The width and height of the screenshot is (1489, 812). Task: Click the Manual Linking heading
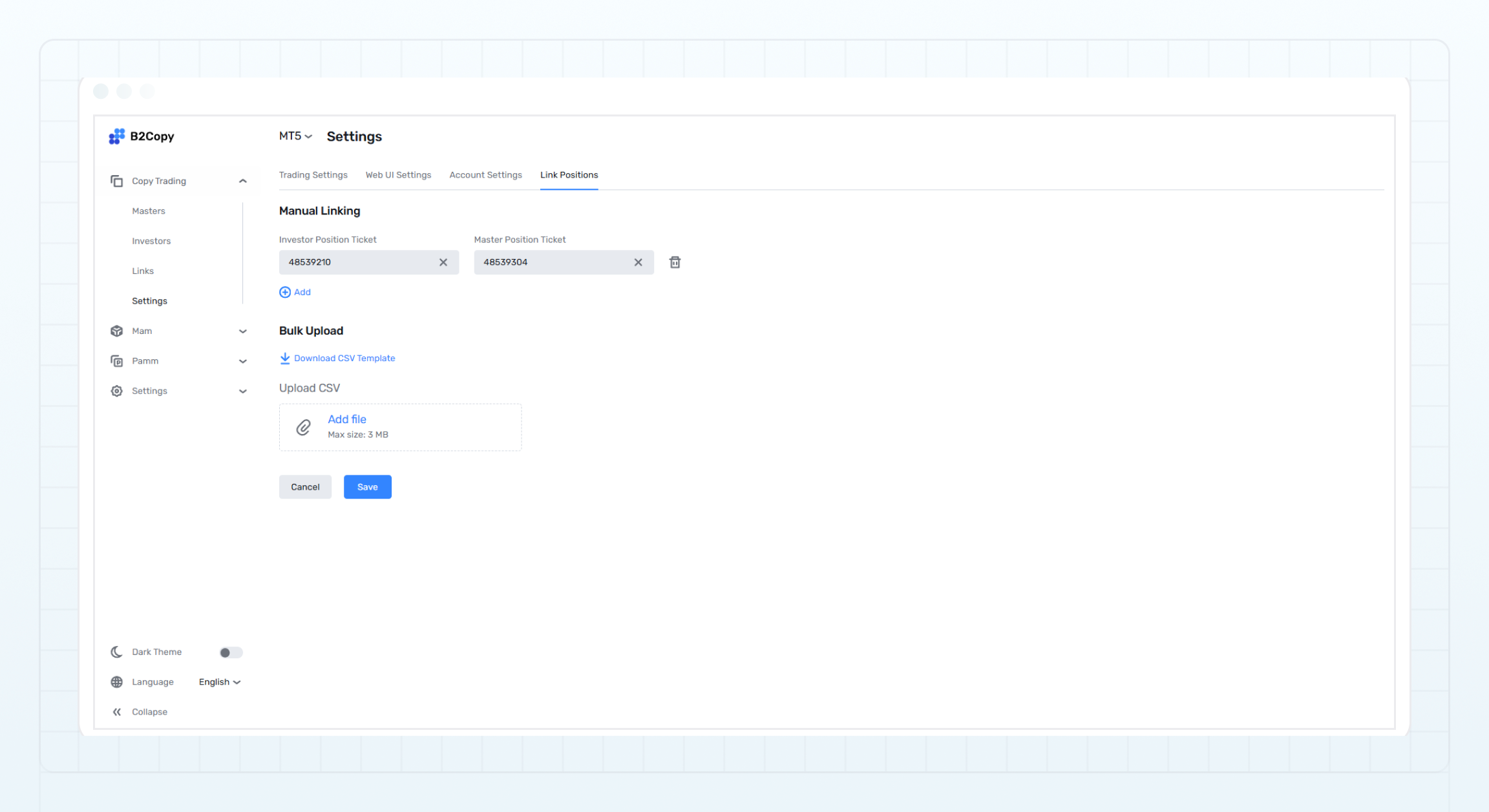tap(320, 211)
